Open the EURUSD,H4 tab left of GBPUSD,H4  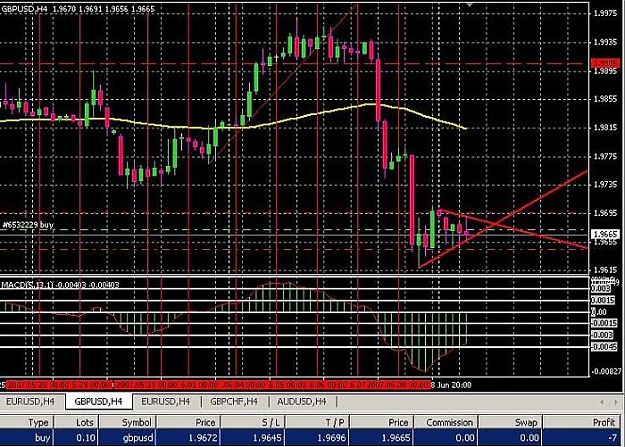click(30, 402)
